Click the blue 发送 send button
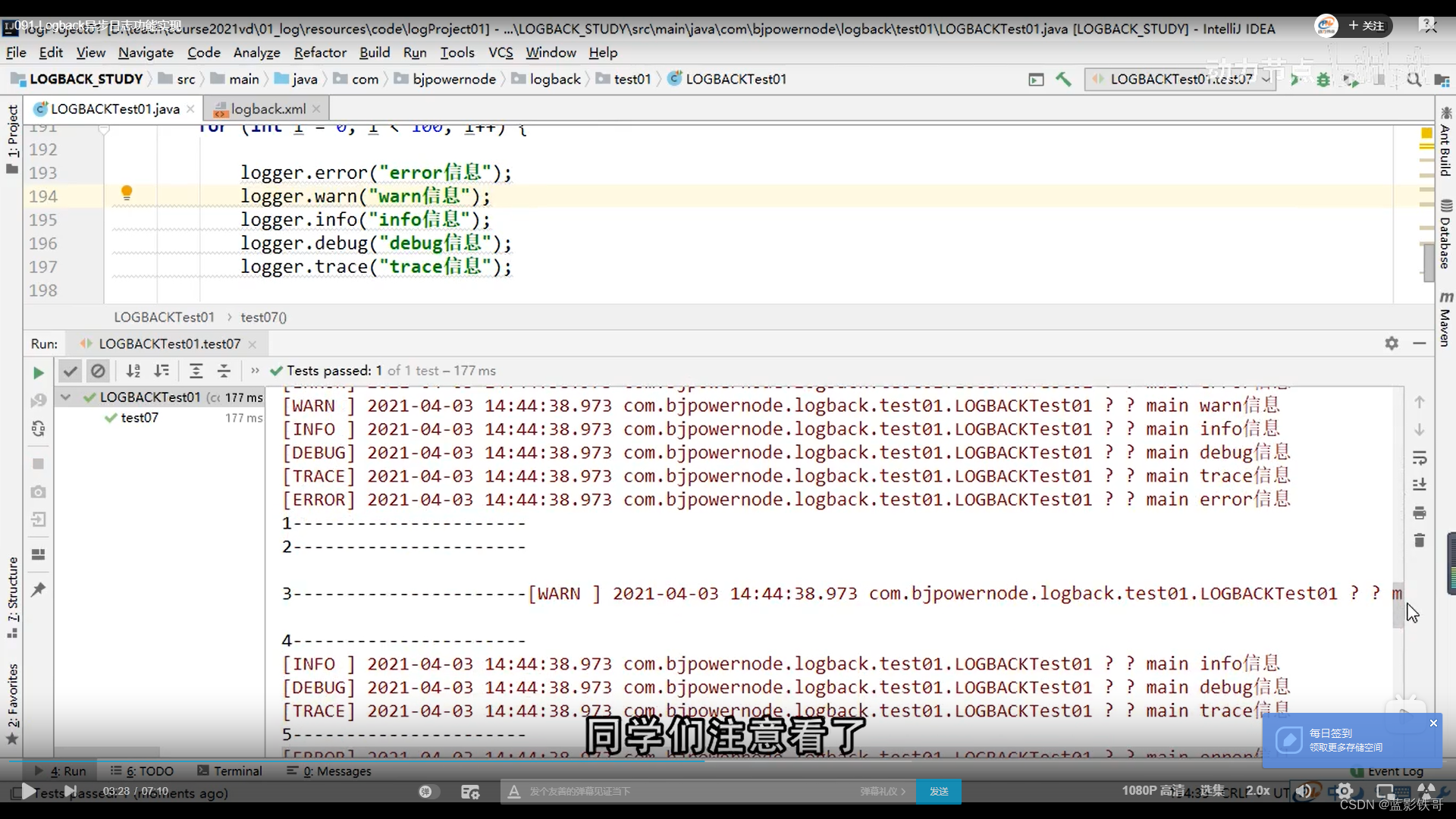 [x=939, y=791]
